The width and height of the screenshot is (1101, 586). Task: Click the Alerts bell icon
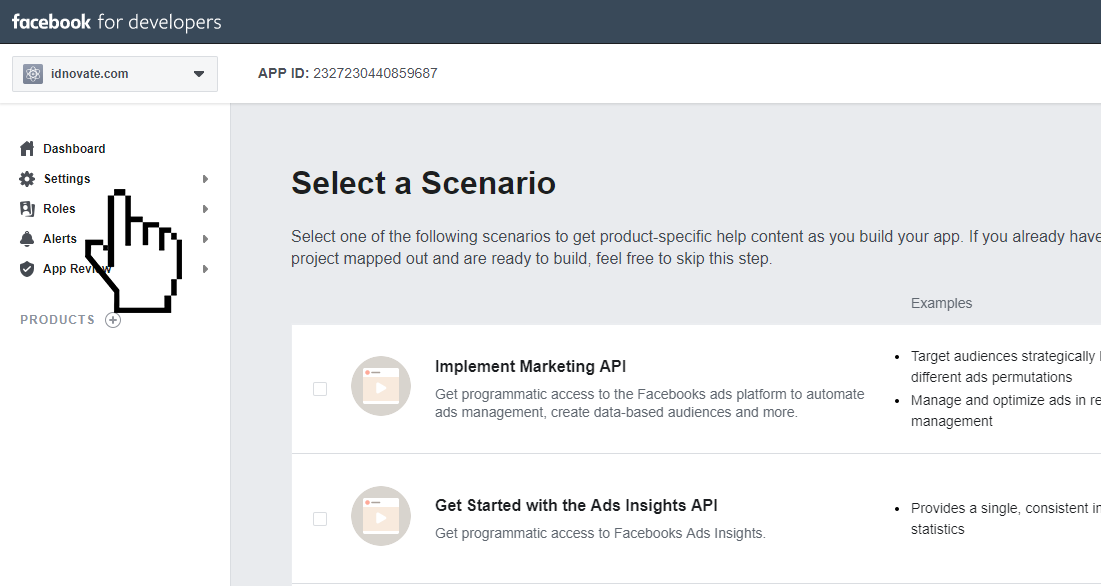pos(27,239)
